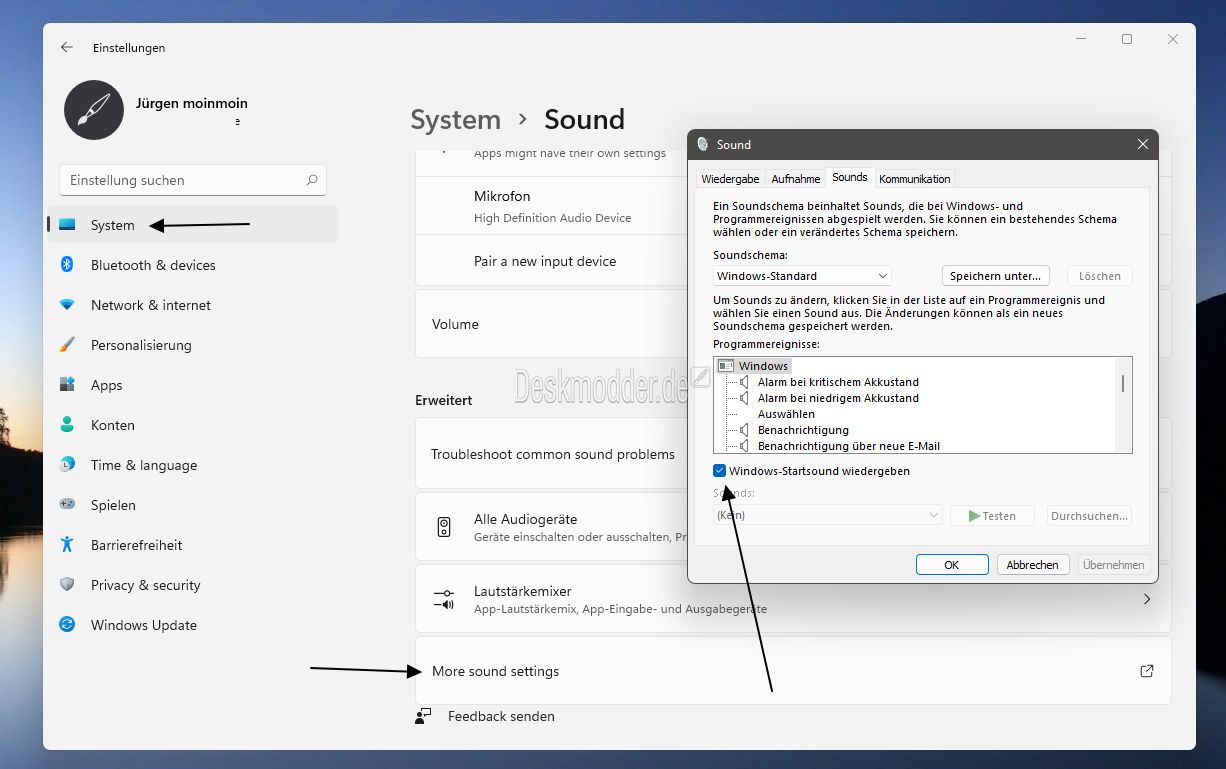1226x769 pixels.
Task: Select the Privacy & security shield icon
Action: [x=67, y=585]
